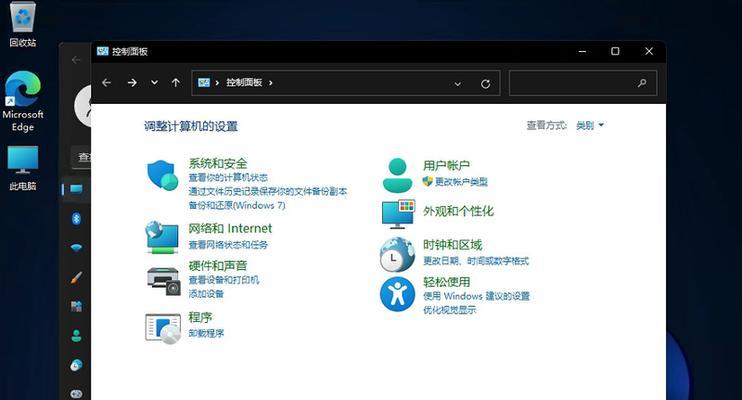The image size is (742, 400).
Task: Click the search magnifier icon
Action: pos(642,83)
